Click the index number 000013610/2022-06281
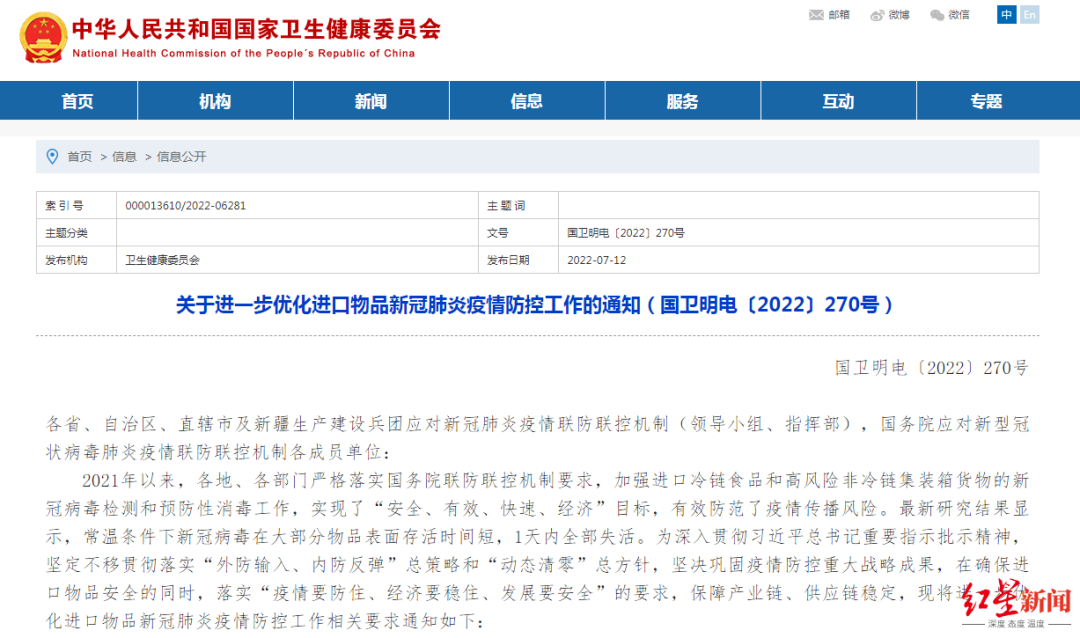 click(185, 205)
